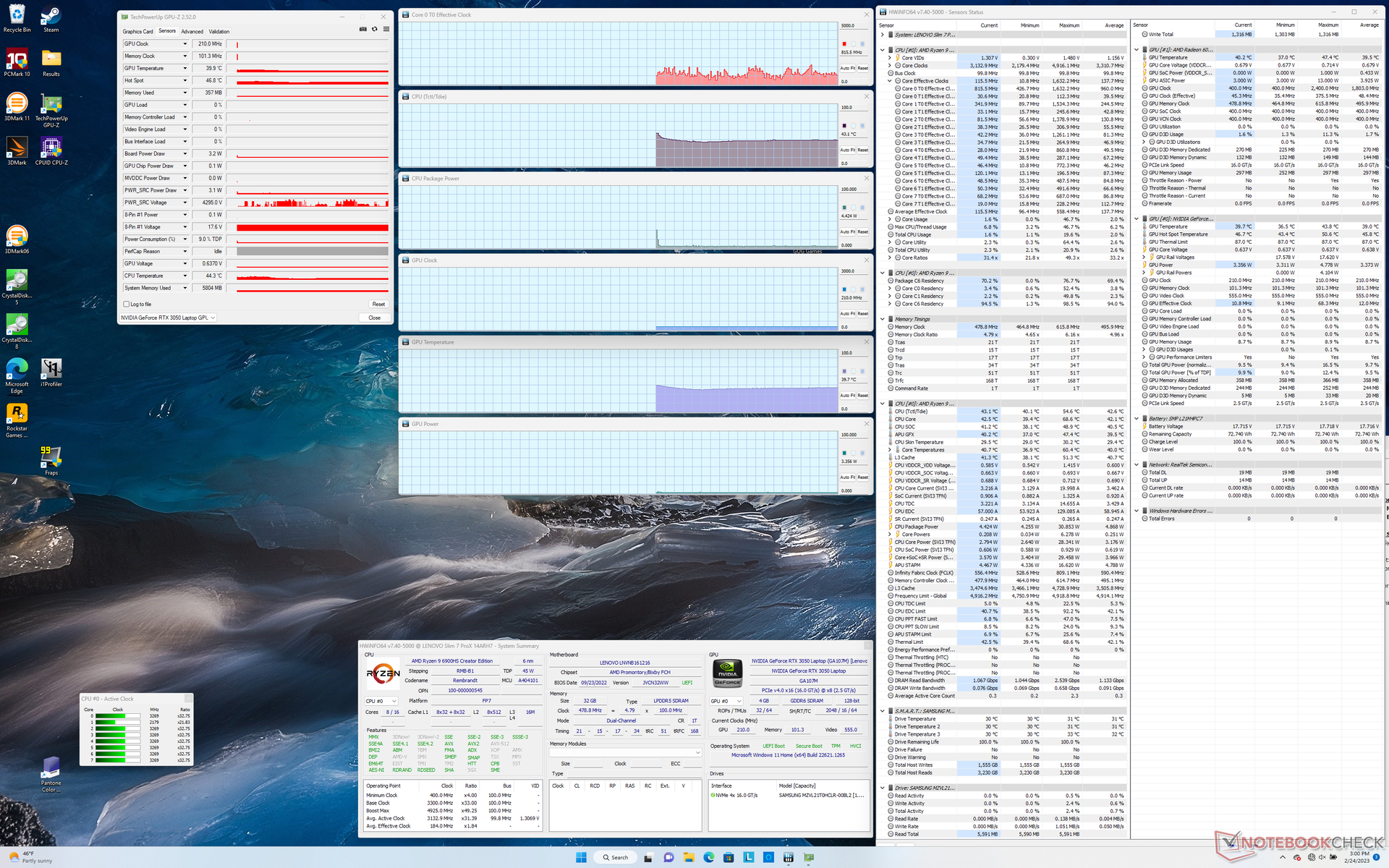Collapse CPU [#0] AMD Ryzen 9 sensor group
The height and width of the screenshot is (868, 1389).
click(x=883, y=51)
